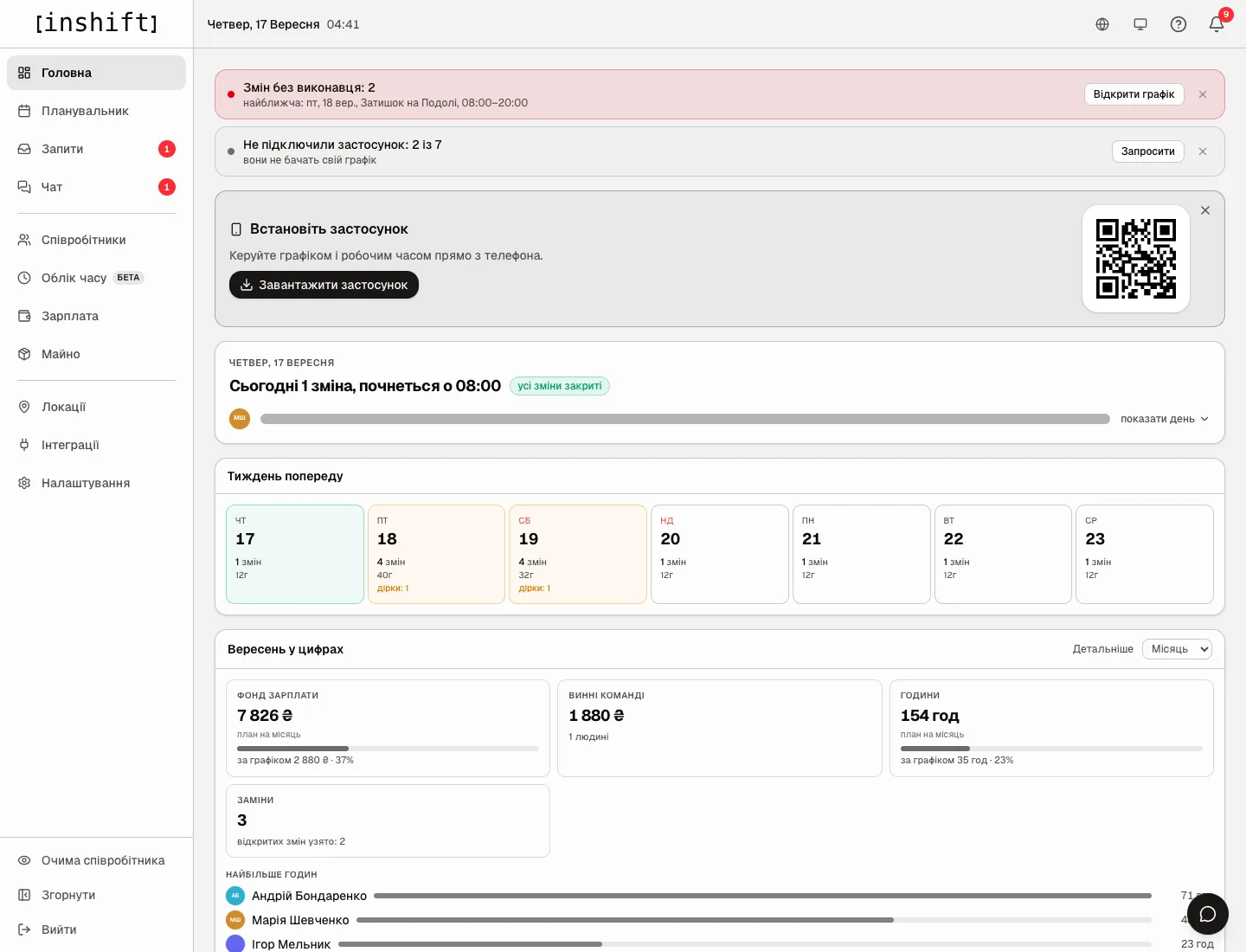
Task: Select Monday 21 day card
Action: 862,554
